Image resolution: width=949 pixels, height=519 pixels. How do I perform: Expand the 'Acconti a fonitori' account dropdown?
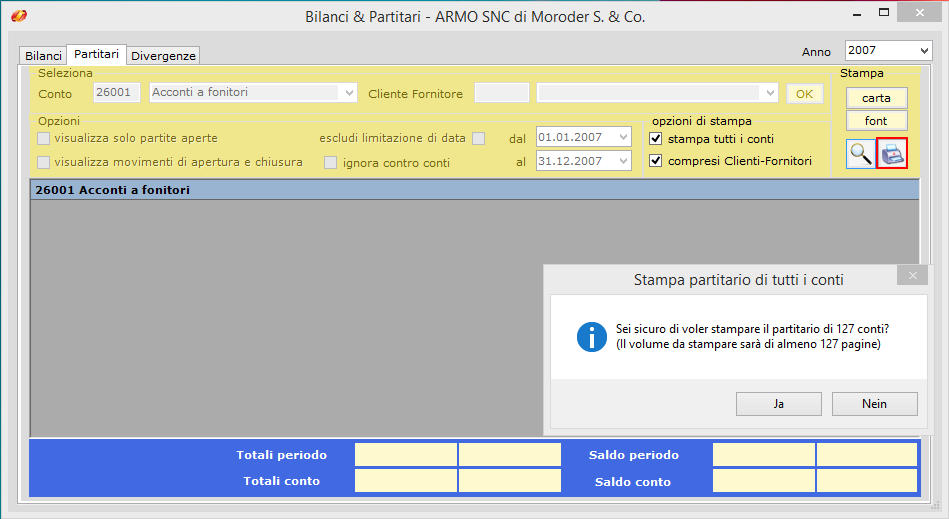[x=349, y=93]
